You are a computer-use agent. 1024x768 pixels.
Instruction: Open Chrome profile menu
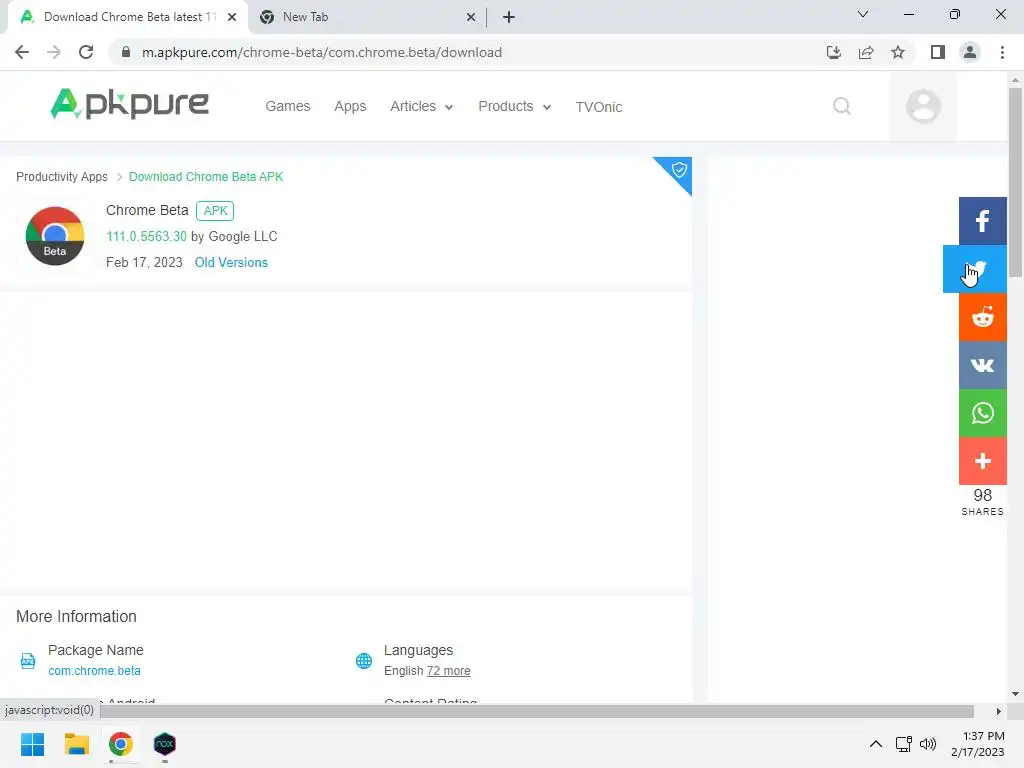(970, 52)
